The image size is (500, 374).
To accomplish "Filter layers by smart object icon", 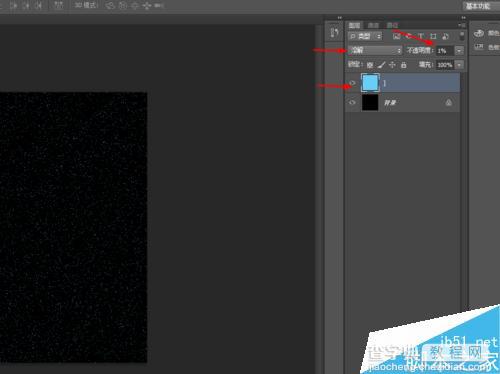I will pos(445,36).
